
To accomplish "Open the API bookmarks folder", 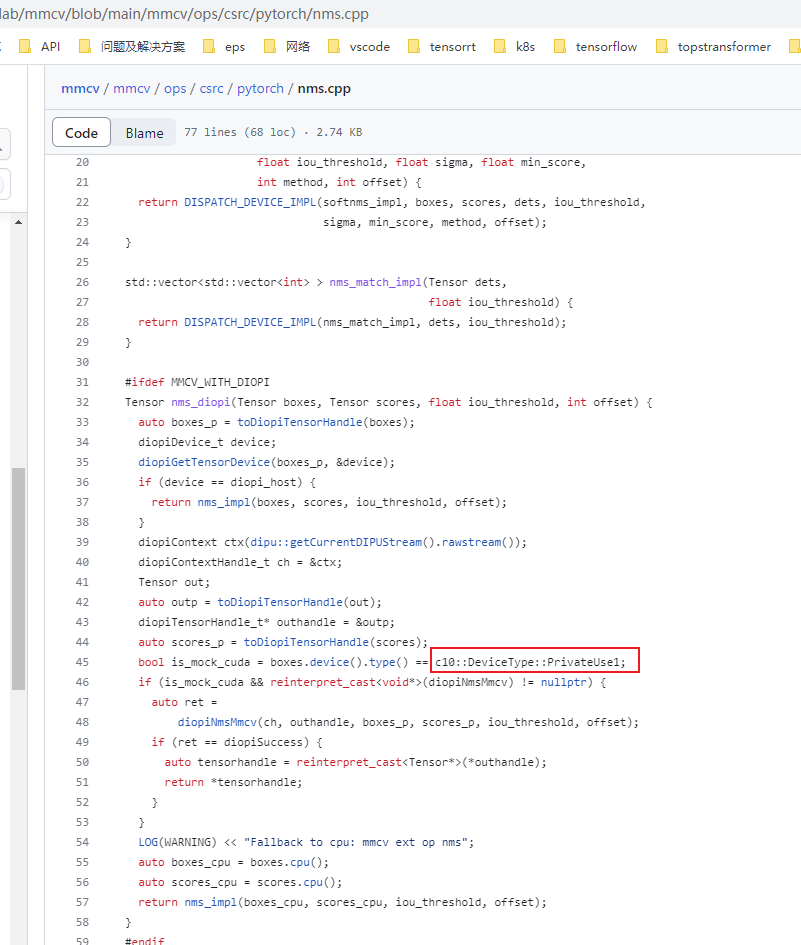I will coord(49,46).
